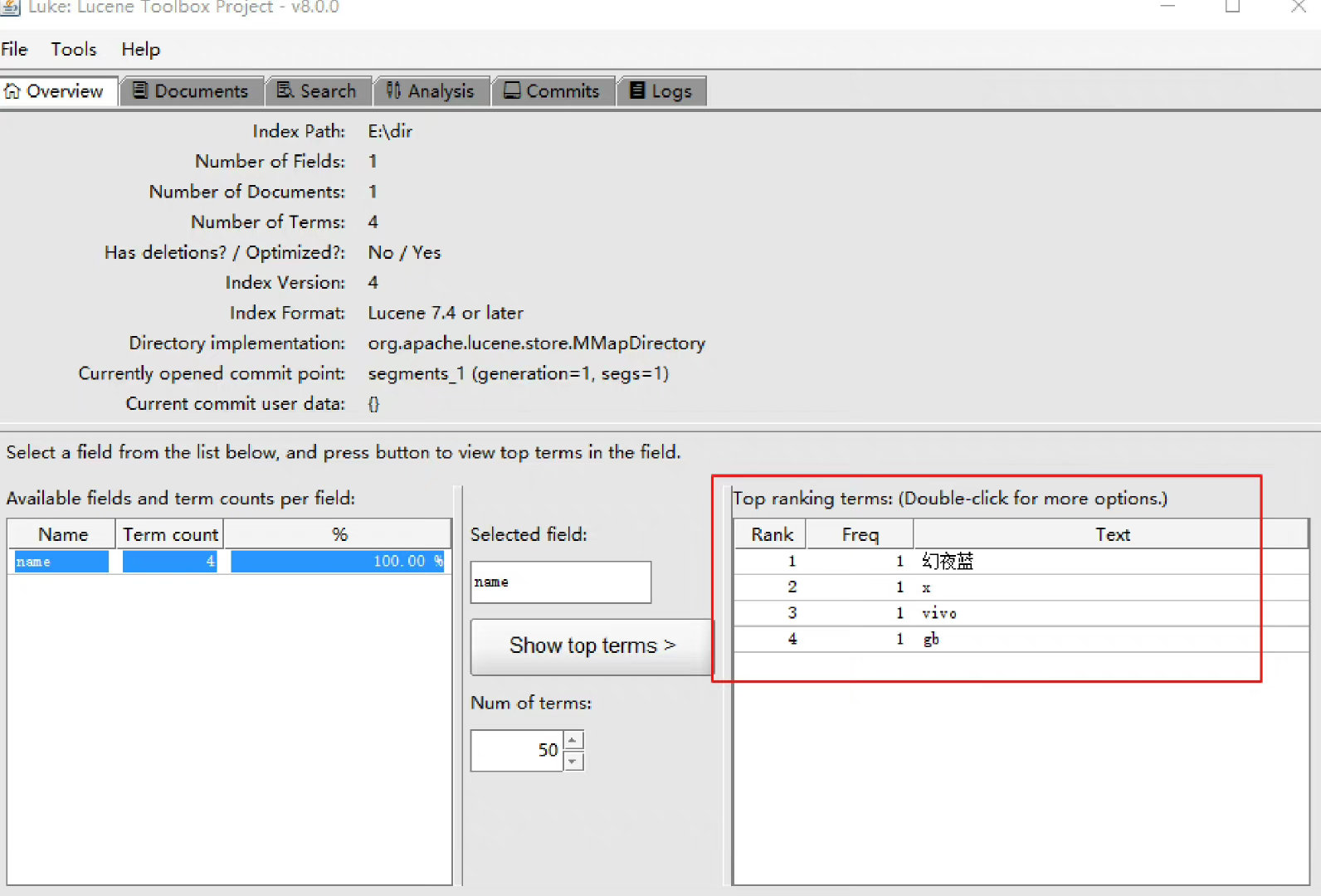Select the term 'gb' in rank 4
The height and width of the screenshot is (896, 1321).
[1021, 639]
